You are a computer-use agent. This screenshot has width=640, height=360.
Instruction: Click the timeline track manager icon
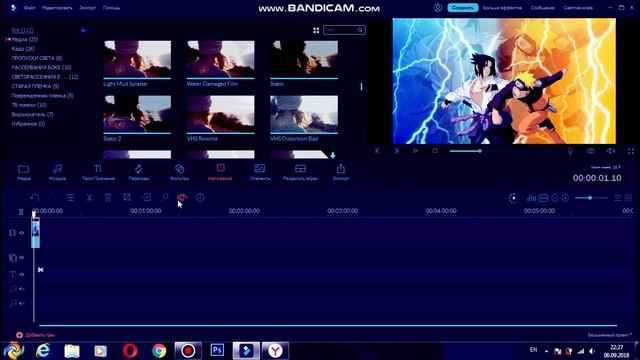(21, 211)
